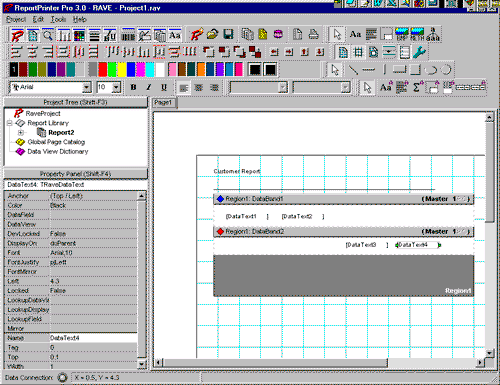Viewport: 500px width, 385px height.
Task: Toggle Bold text formatting
Action: point(133,87)
